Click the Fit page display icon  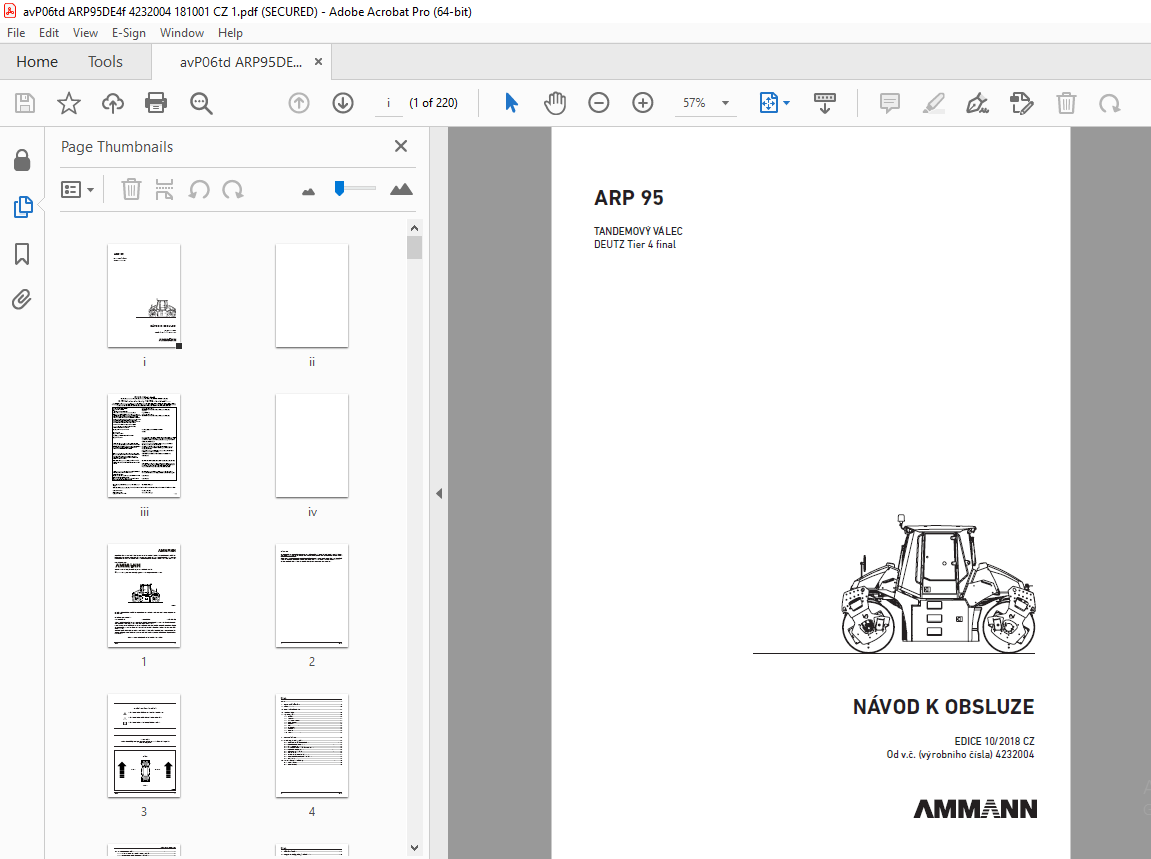768,103
